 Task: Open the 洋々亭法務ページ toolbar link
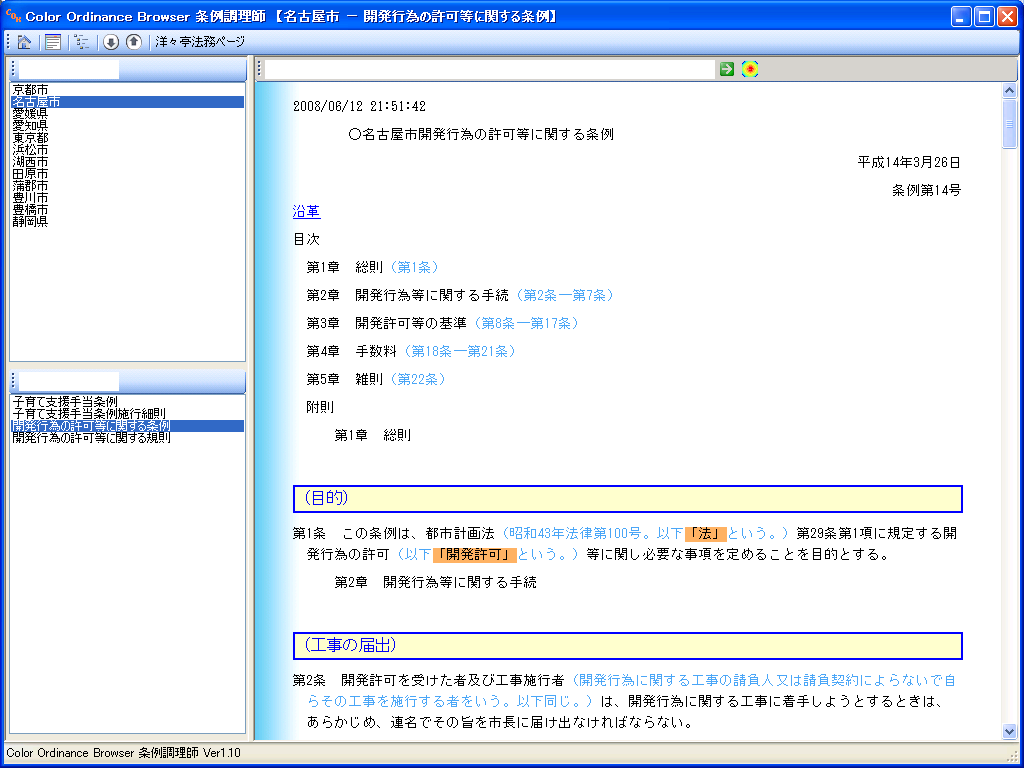[200, 42]
